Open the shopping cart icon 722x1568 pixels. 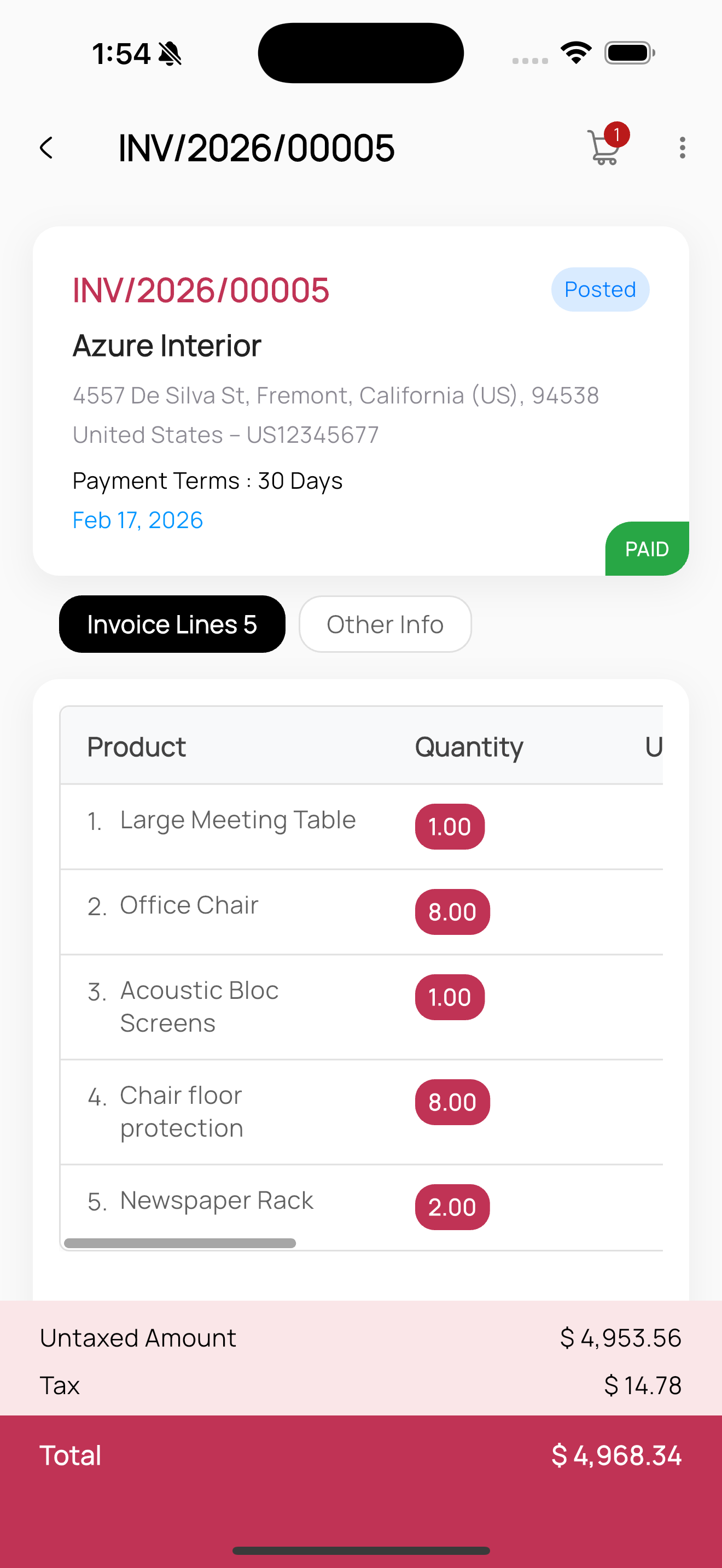coord(603,149)
